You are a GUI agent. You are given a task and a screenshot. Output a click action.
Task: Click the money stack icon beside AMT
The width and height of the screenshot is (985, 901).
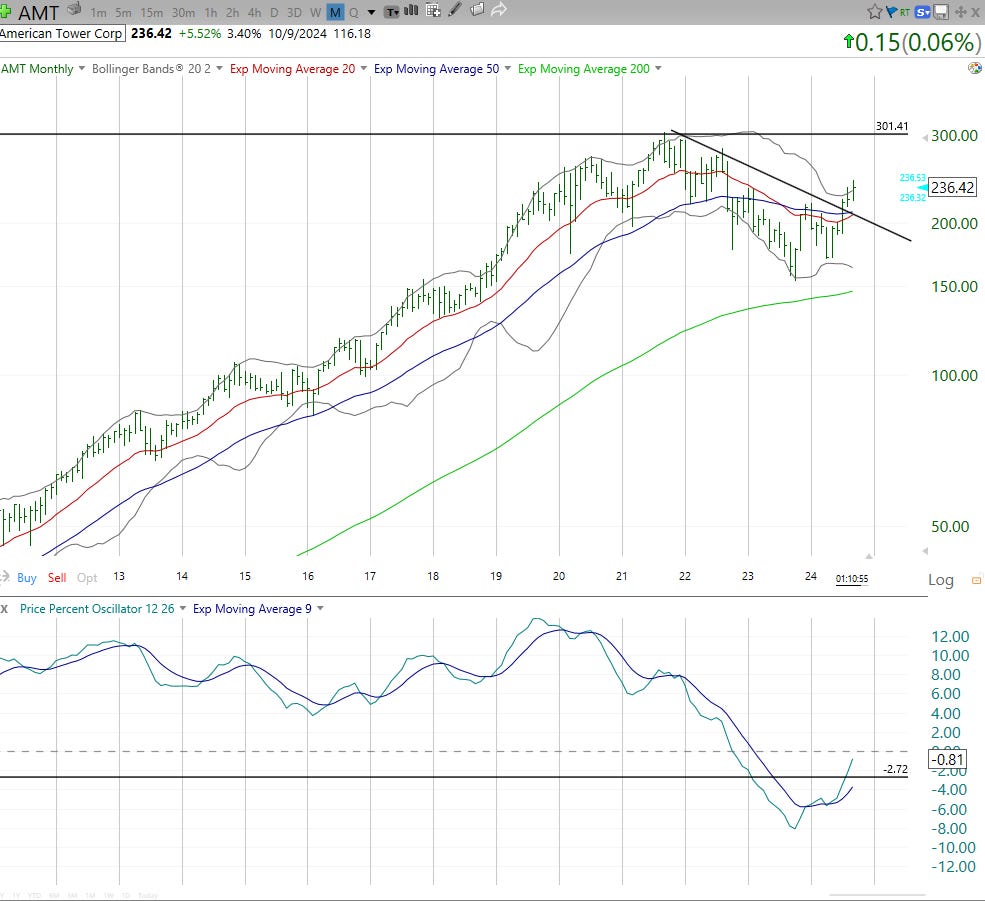[74, 9]
